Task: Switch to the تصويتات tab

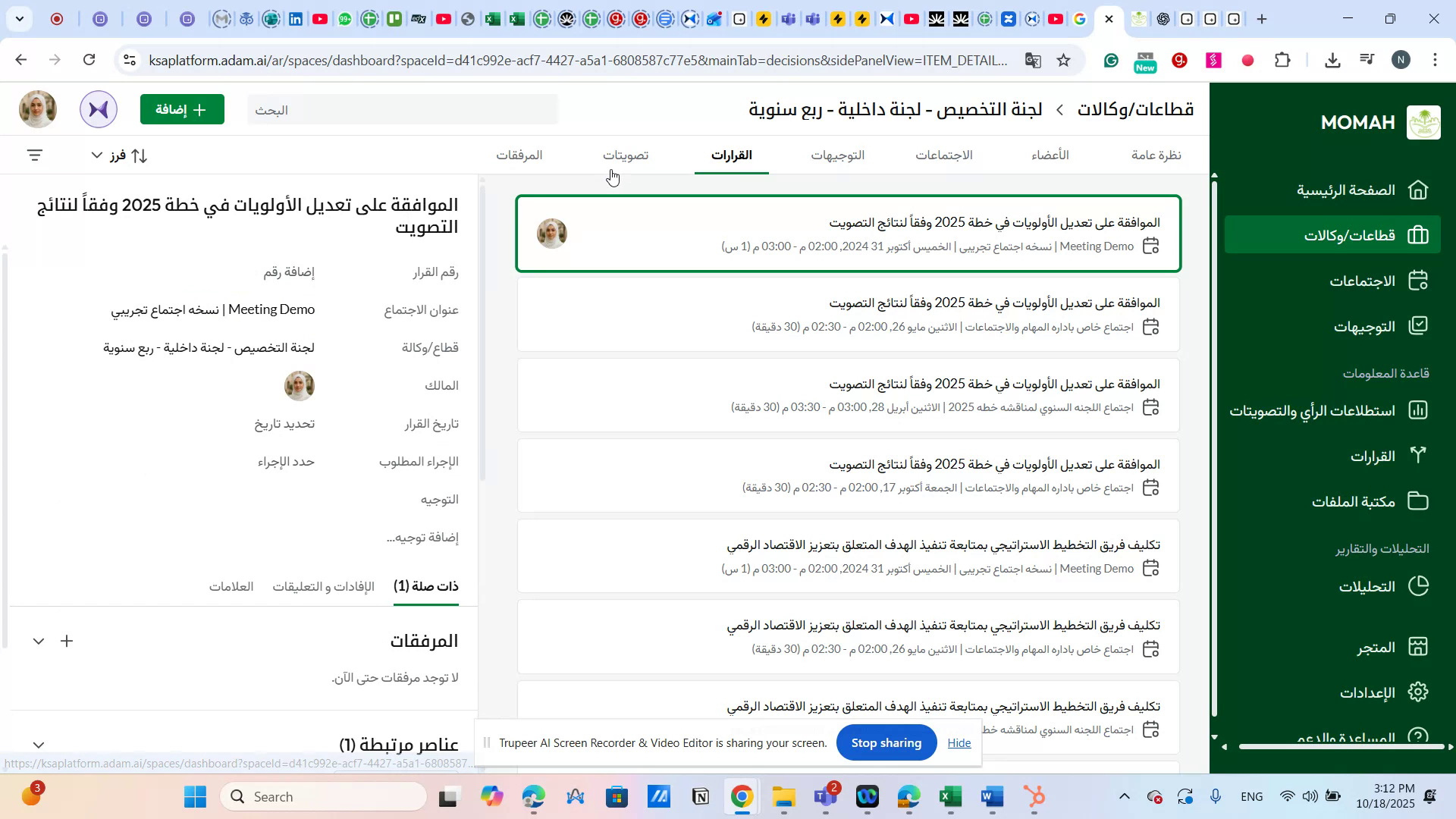Action: click(625, 155)
